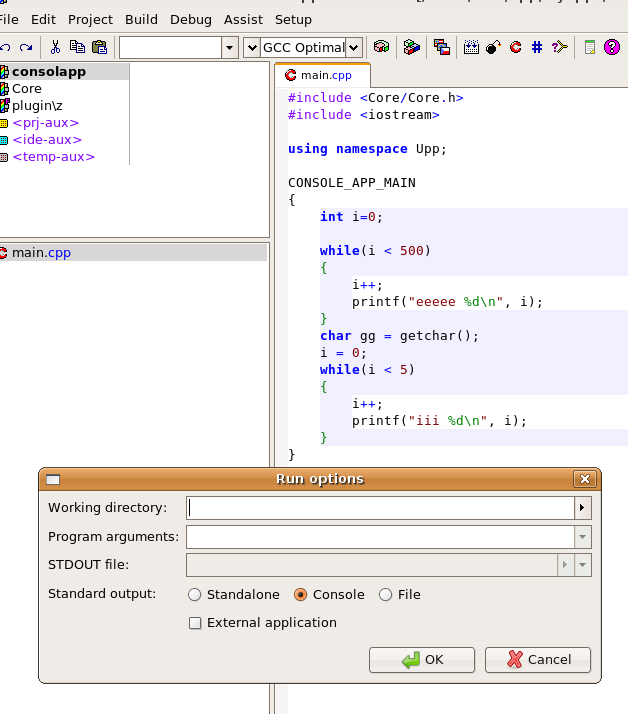This screenshot has height=714, width=628.
Task: Click the Working directory browse arrow
Action: (583, 508)
